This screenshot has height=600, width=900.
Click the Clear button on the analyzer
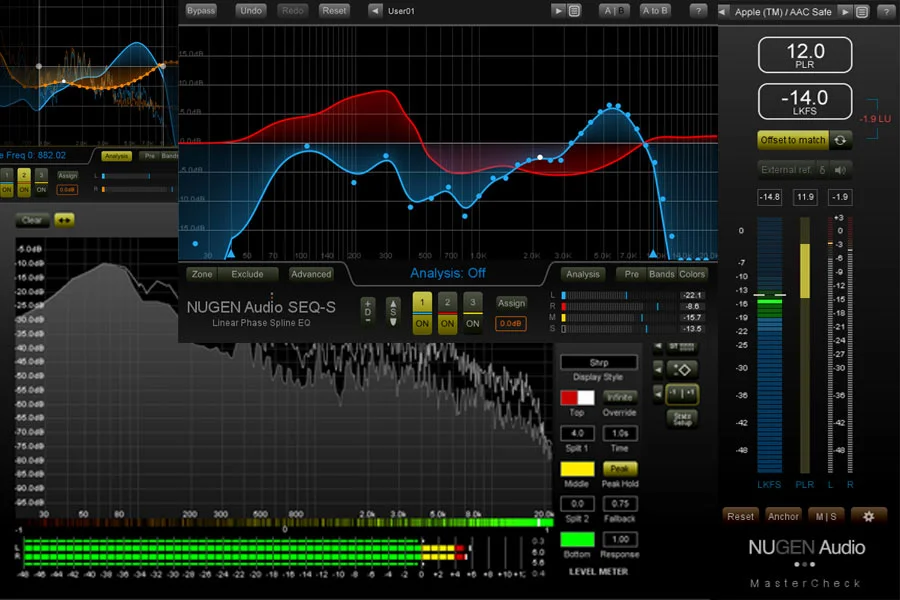click(32, 220)
